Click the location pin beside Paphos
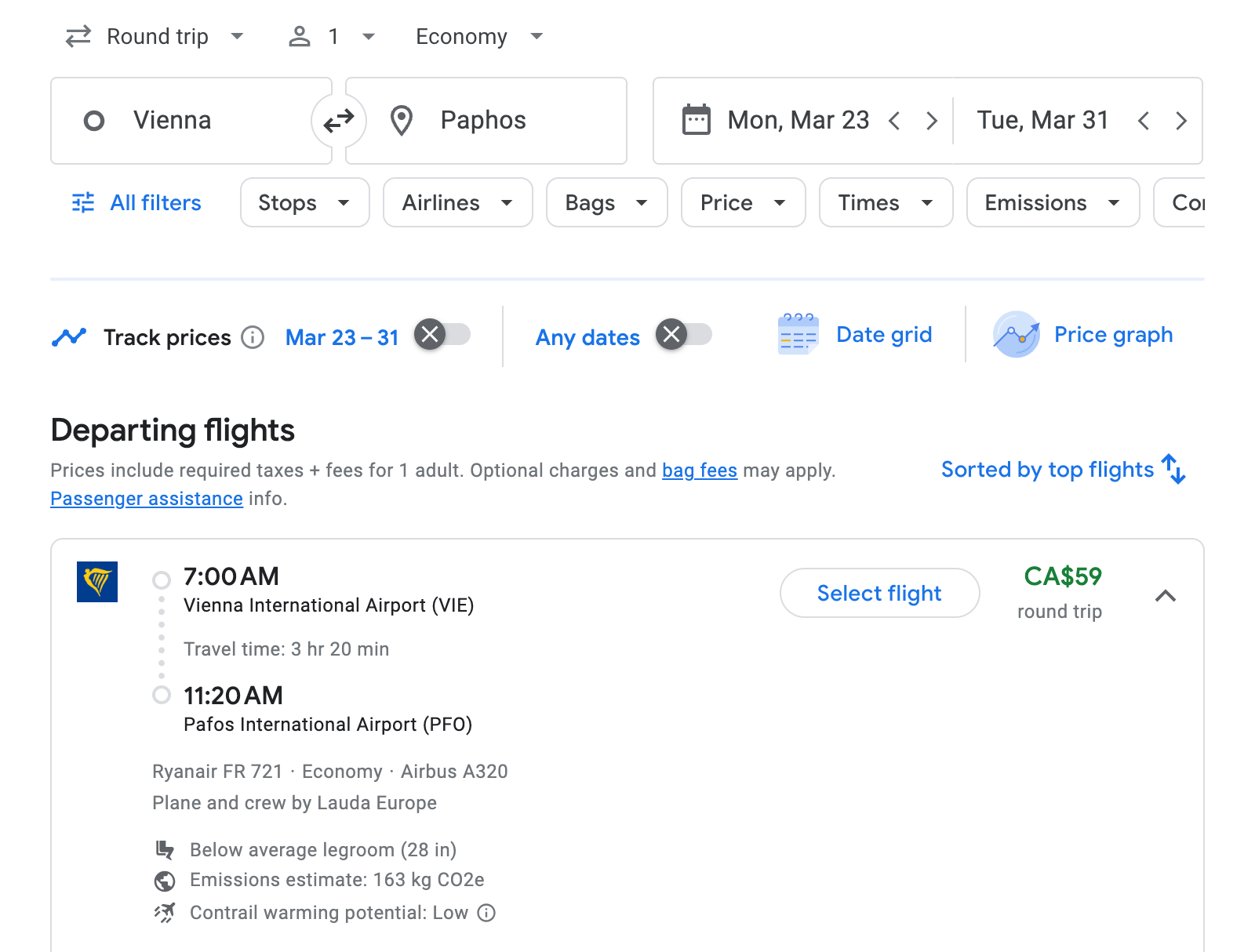The image size is (1255, 952). 402,120
